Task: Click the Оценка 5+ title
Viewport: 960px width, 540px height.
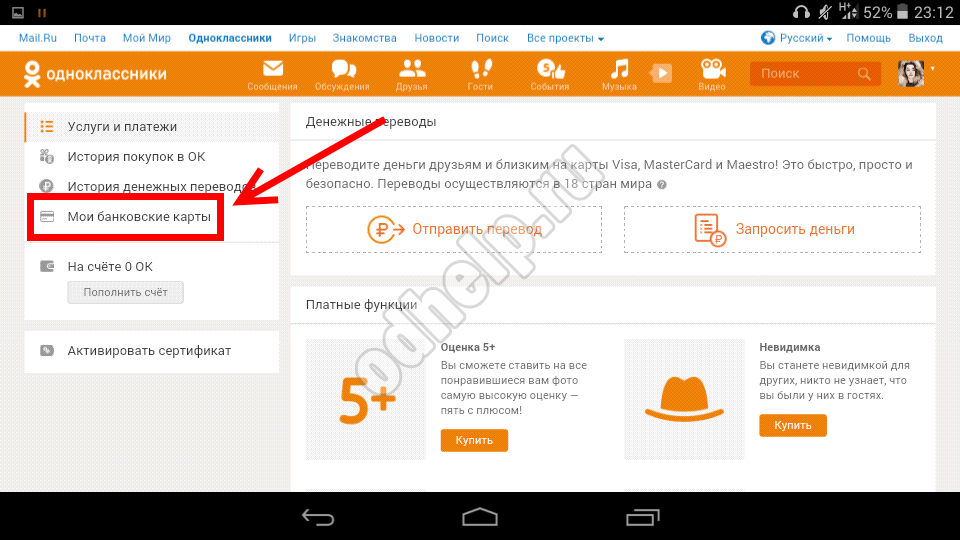Action: pyautogui.click(x=468, y=347)
